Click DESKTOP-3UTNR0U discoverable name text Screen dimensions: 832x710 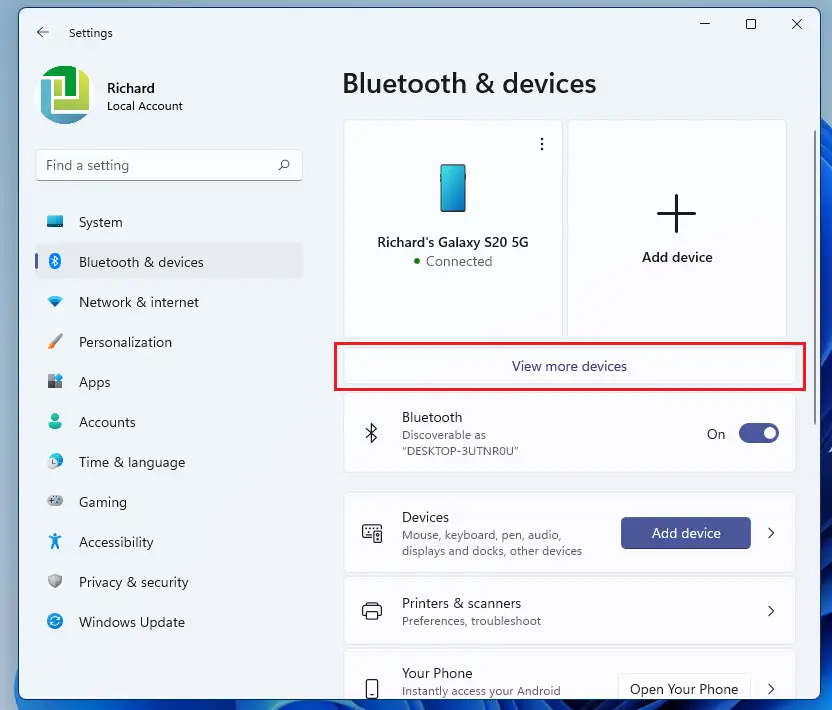coord(460,451)
